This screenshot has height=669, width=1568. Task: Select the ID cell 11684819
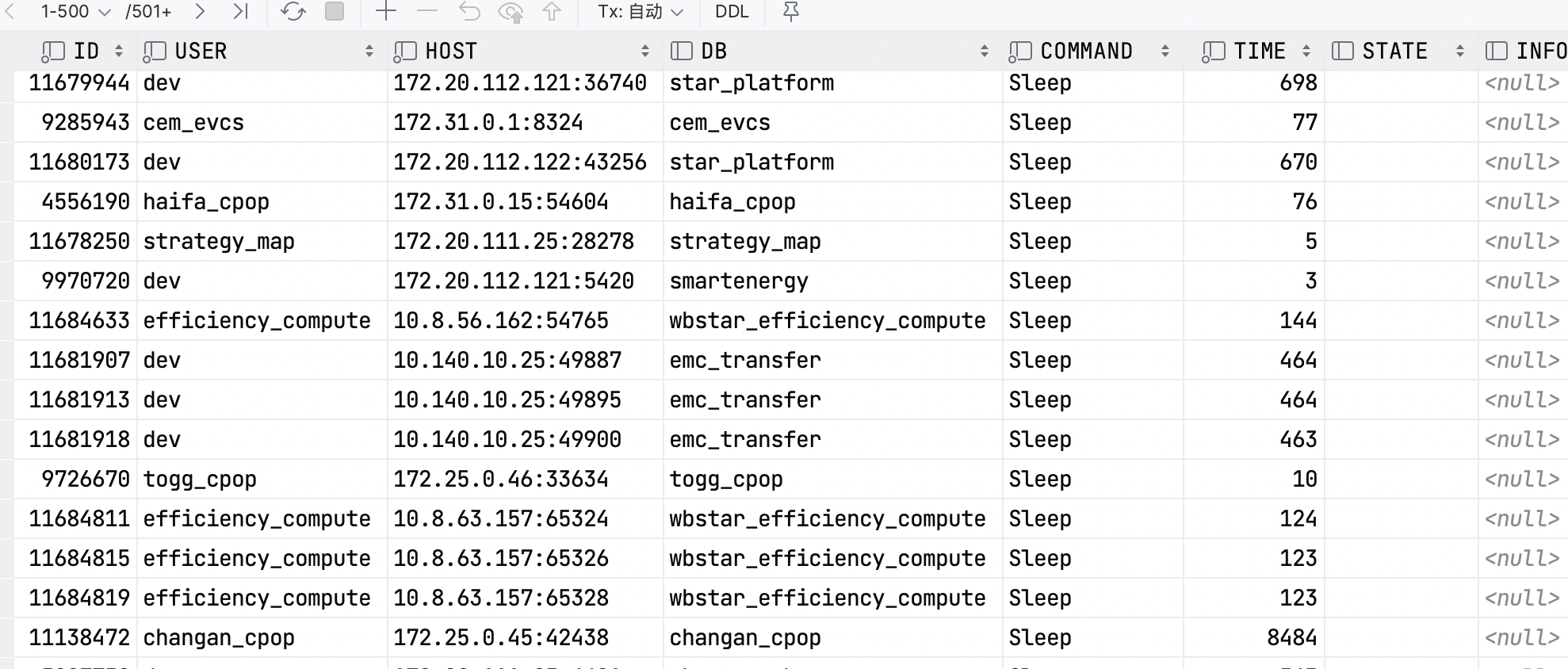[x=76, y=598]
